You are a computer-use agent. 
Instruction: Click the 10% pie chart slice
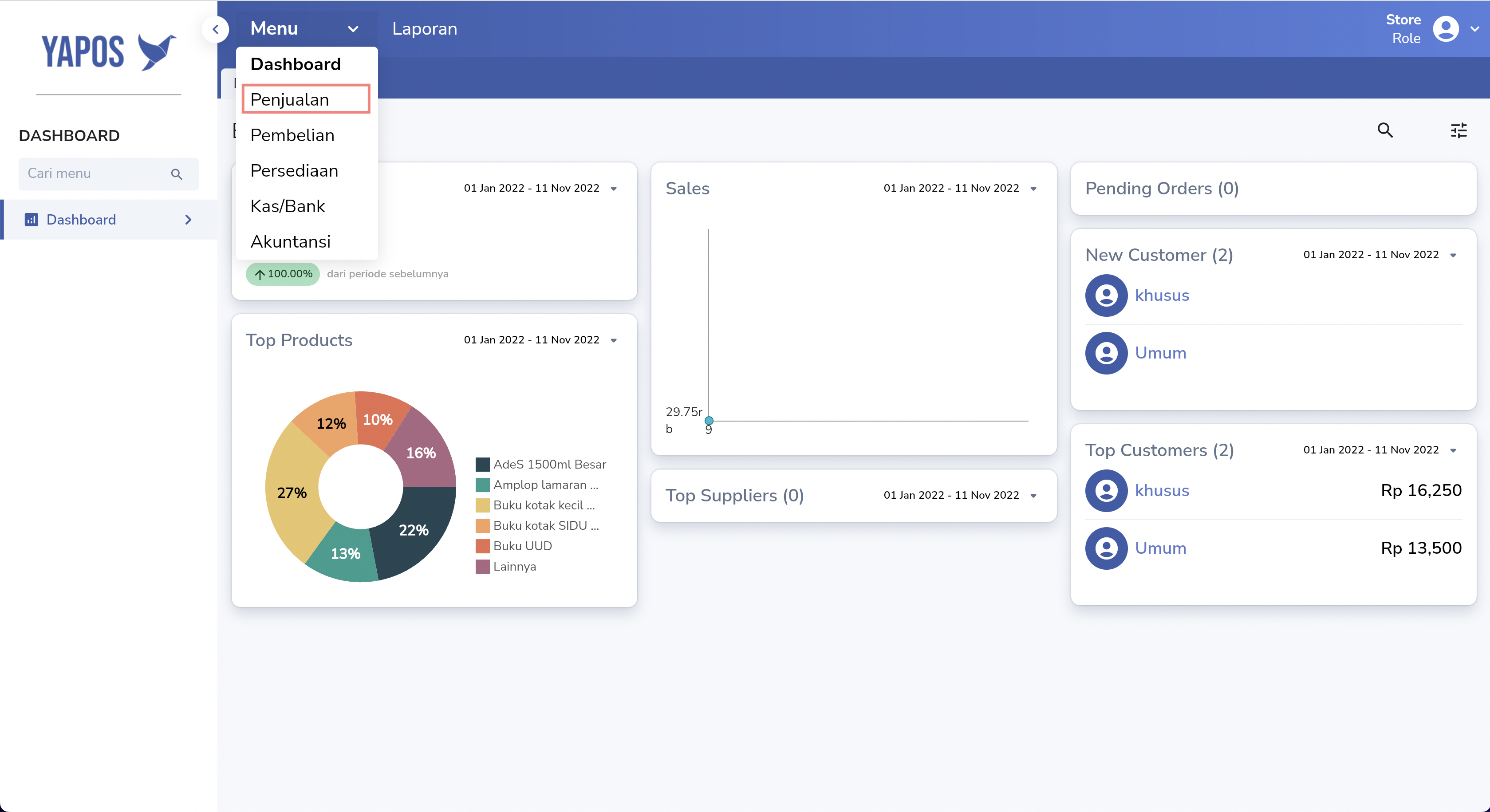[x=377, y=420]
